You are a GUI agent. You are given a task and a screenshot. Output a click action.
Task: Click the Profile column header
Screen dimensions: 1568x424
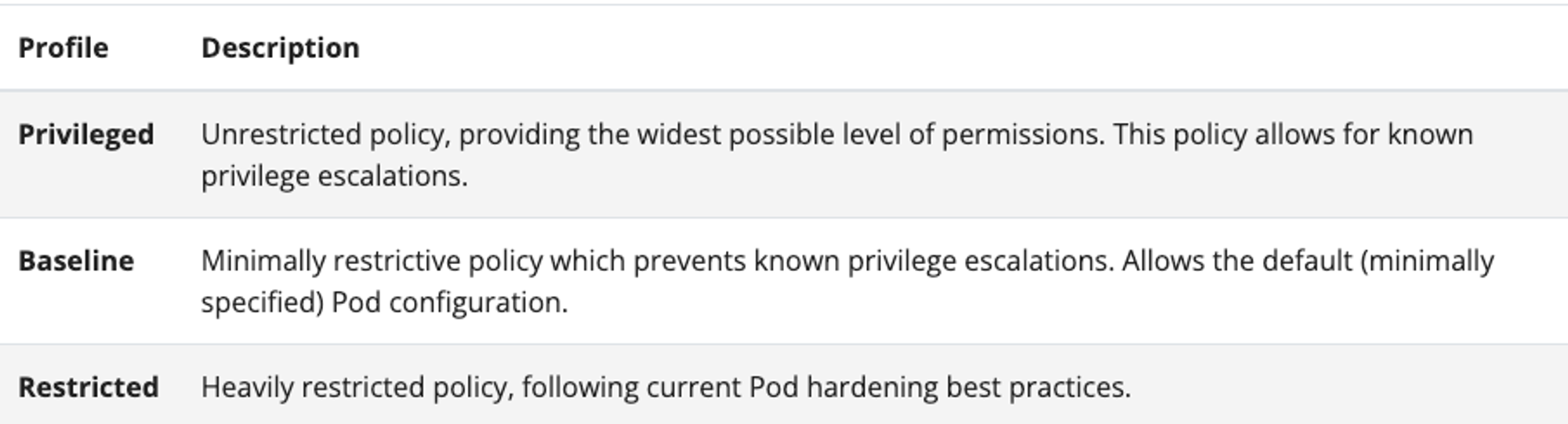(x=63, y=48)
